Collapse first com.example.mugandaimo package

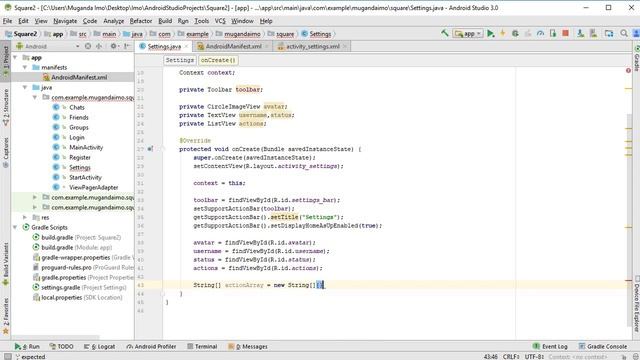point(35,98)
